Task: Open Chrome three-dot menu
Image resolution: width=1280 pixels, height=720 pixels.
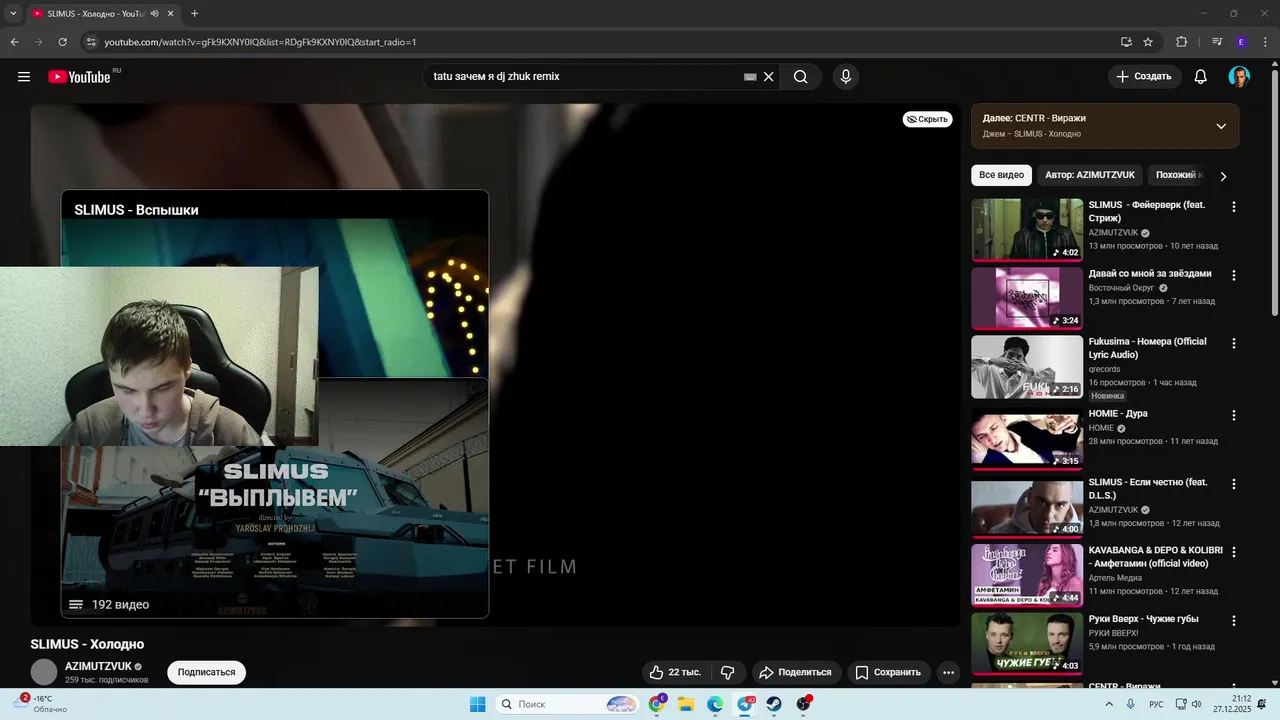Action: [1265, 42]
